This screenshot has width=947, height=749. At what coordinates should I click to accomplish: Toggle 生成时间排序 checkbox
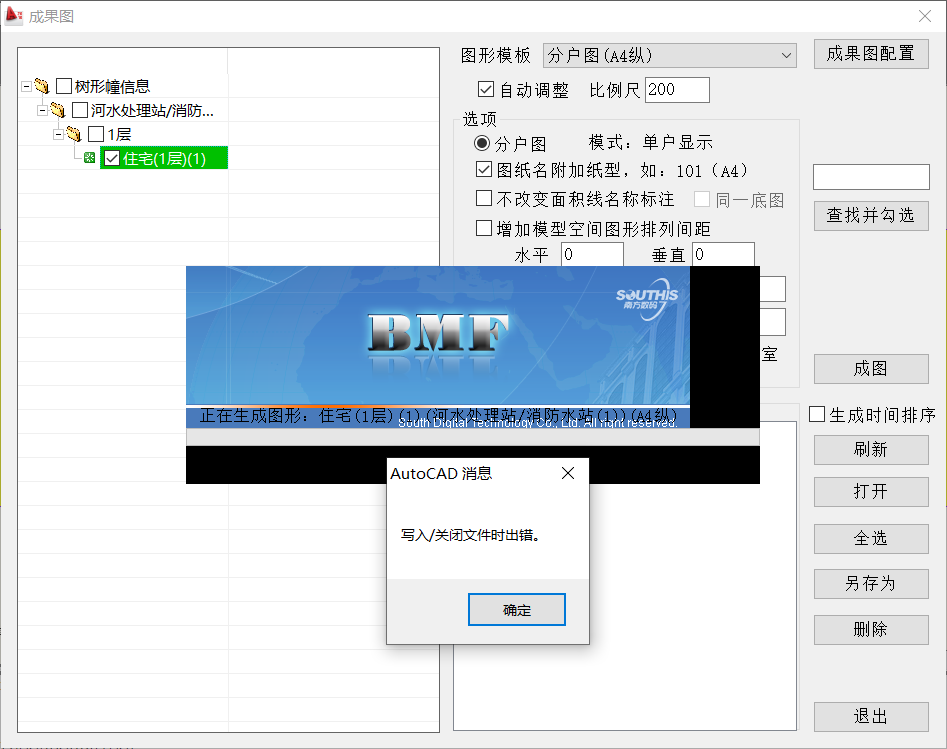[x=817, y=414]
